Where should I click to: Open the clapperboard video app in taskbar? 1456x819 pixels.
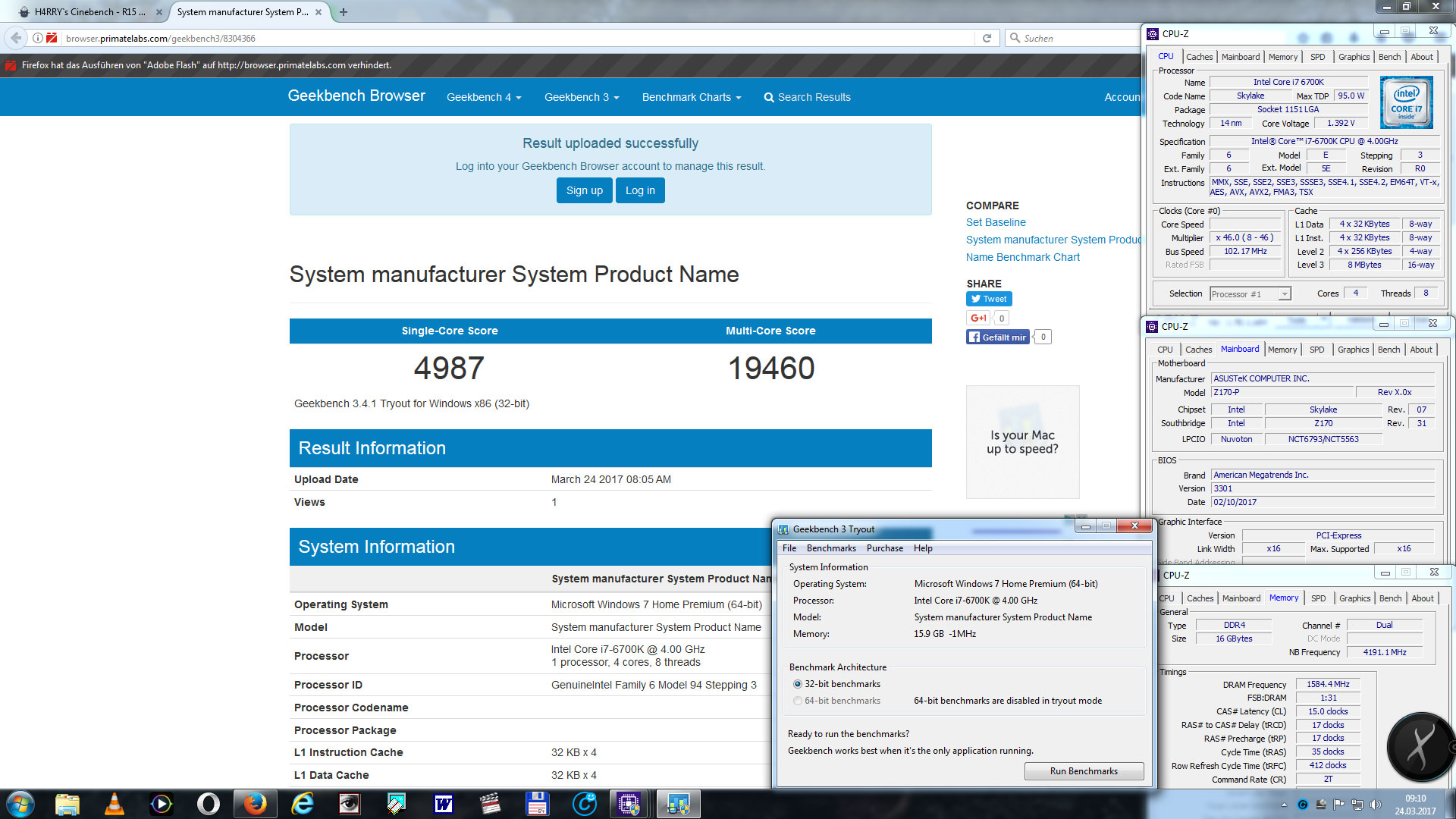click(491, 804)
